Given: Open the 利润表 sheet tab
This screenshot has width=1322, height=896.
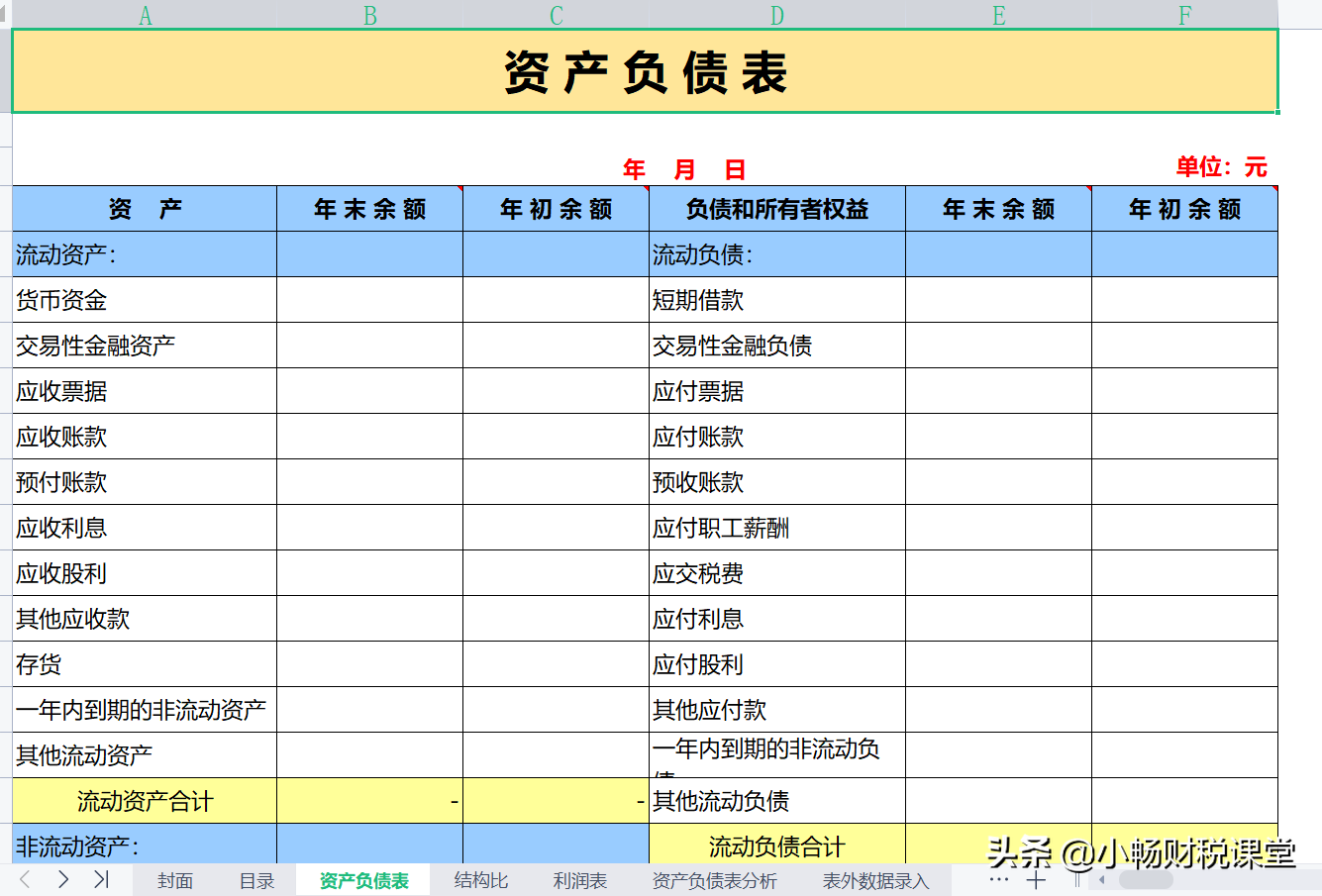Looking at the screenshot, I should (580, 881).
